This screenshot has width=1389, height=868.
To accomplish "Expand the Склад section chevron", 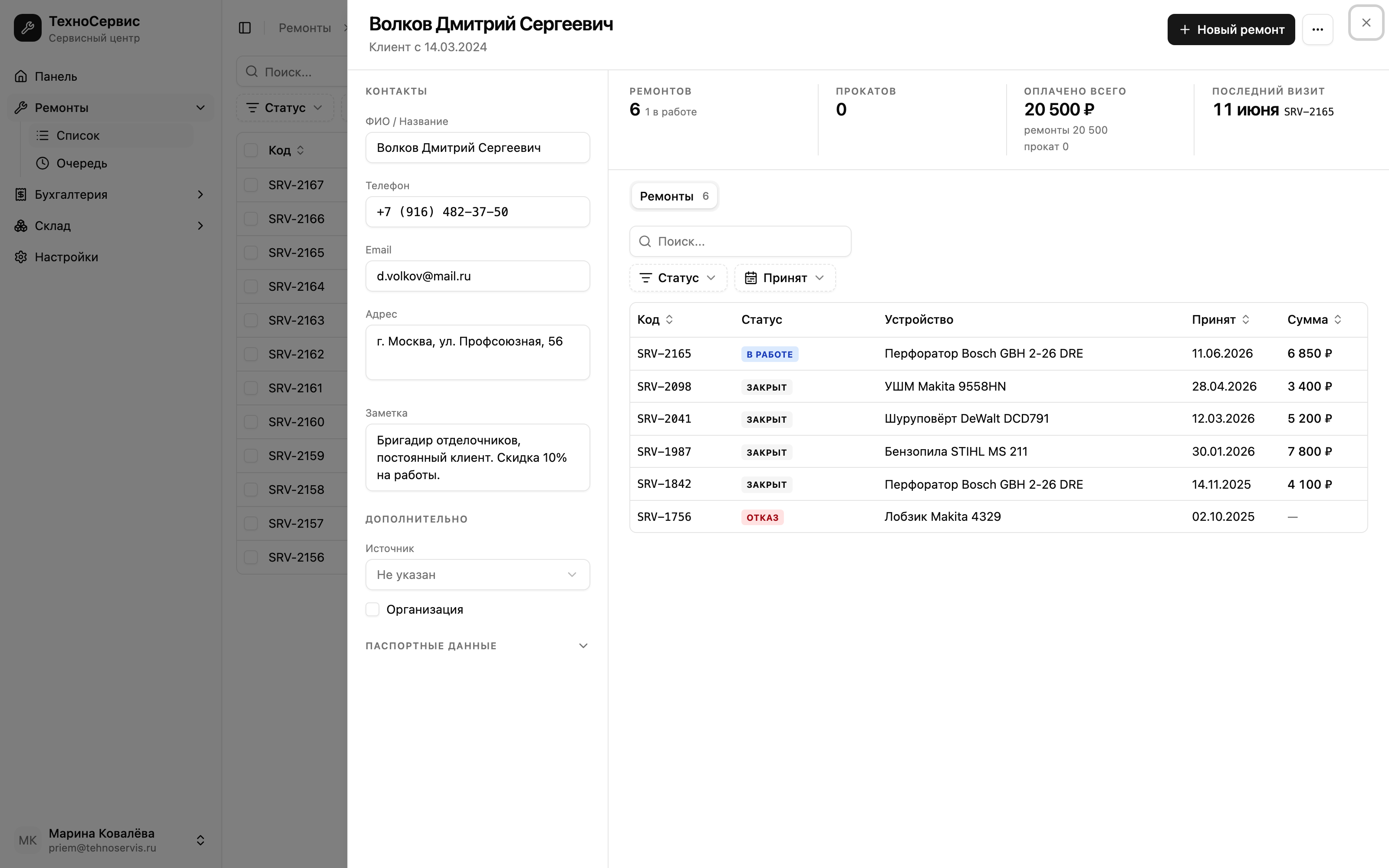I will (200, 226).
